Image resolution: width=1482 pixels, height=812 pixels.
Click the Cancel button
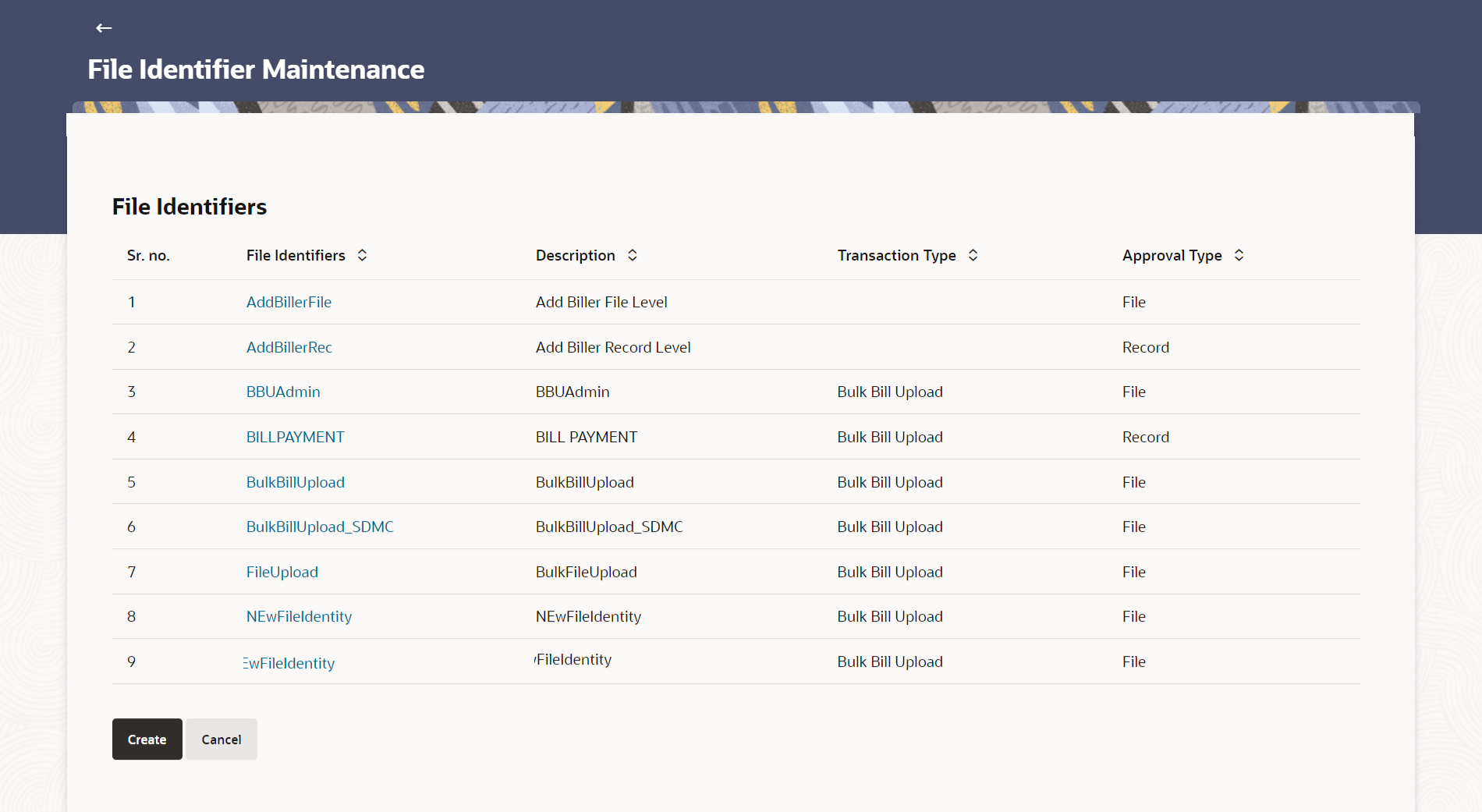pyautogui.click(x=222, y=739)
